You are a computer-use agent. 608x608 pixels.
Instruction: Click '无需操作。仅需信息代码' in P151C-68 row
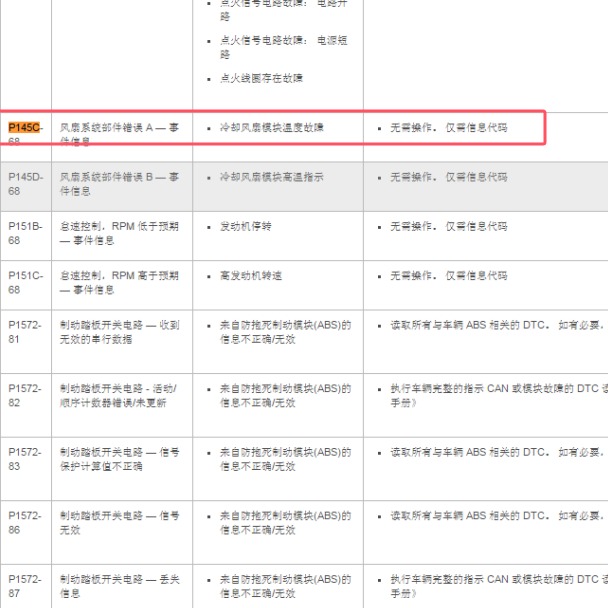click(x=449, y=276)
